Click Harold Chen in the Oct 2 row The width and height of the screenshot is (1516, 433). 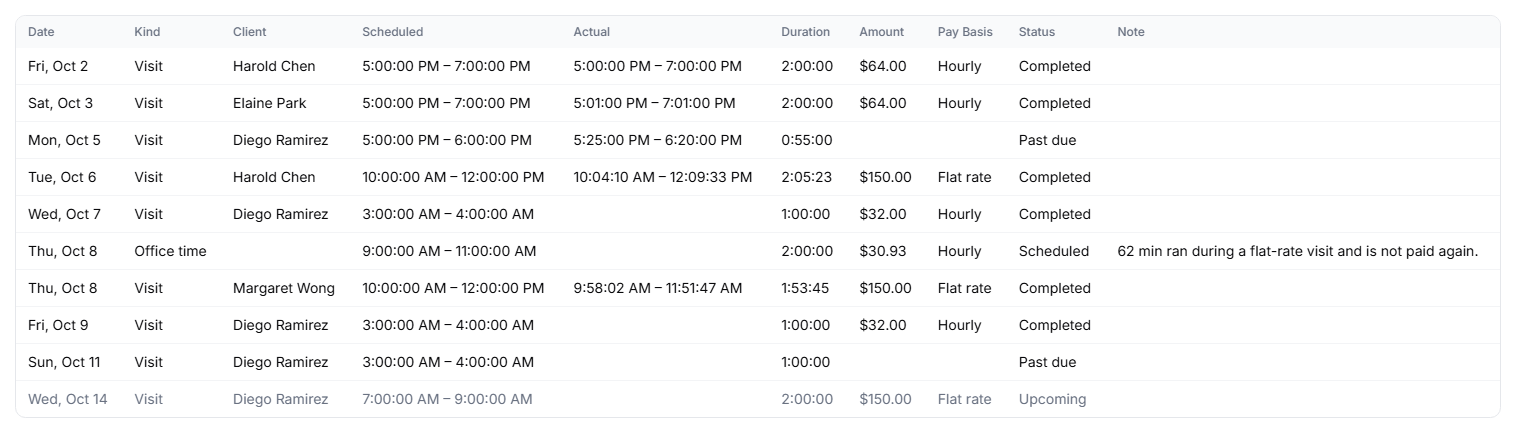point(274,66)
